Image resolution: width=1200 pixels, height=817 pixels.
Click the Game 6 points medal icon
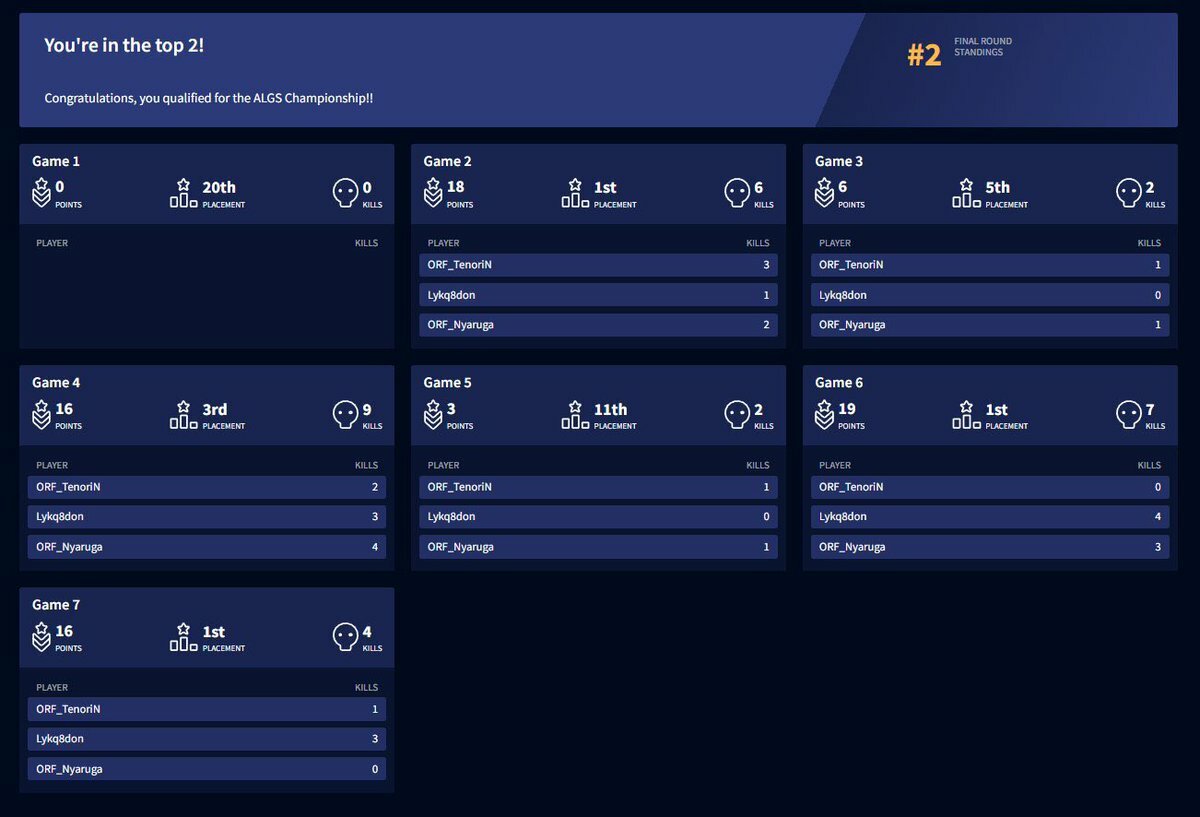pos(824,415)
